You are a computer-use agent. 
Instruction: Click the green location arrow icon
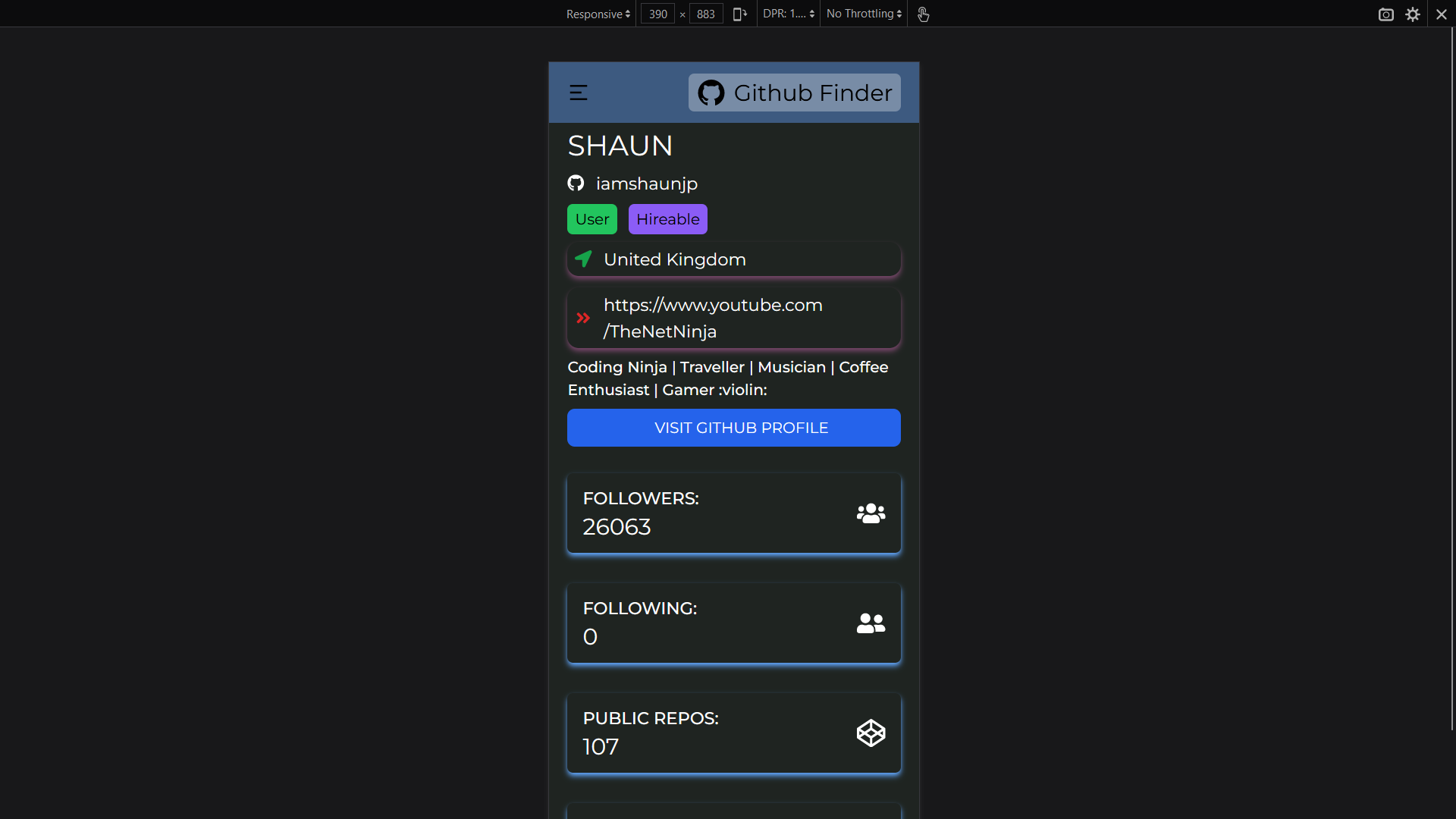(x=582, y=259)
